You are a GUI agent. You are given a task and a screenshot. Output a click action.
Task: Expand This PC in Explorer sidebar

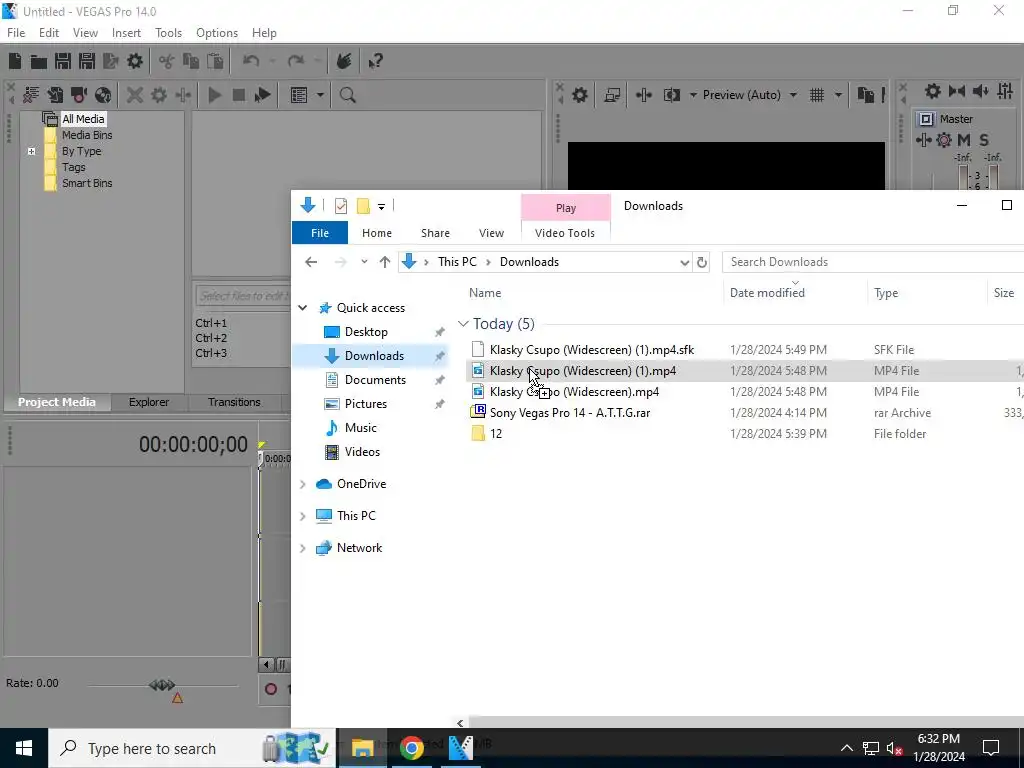(x=302, y=516)
